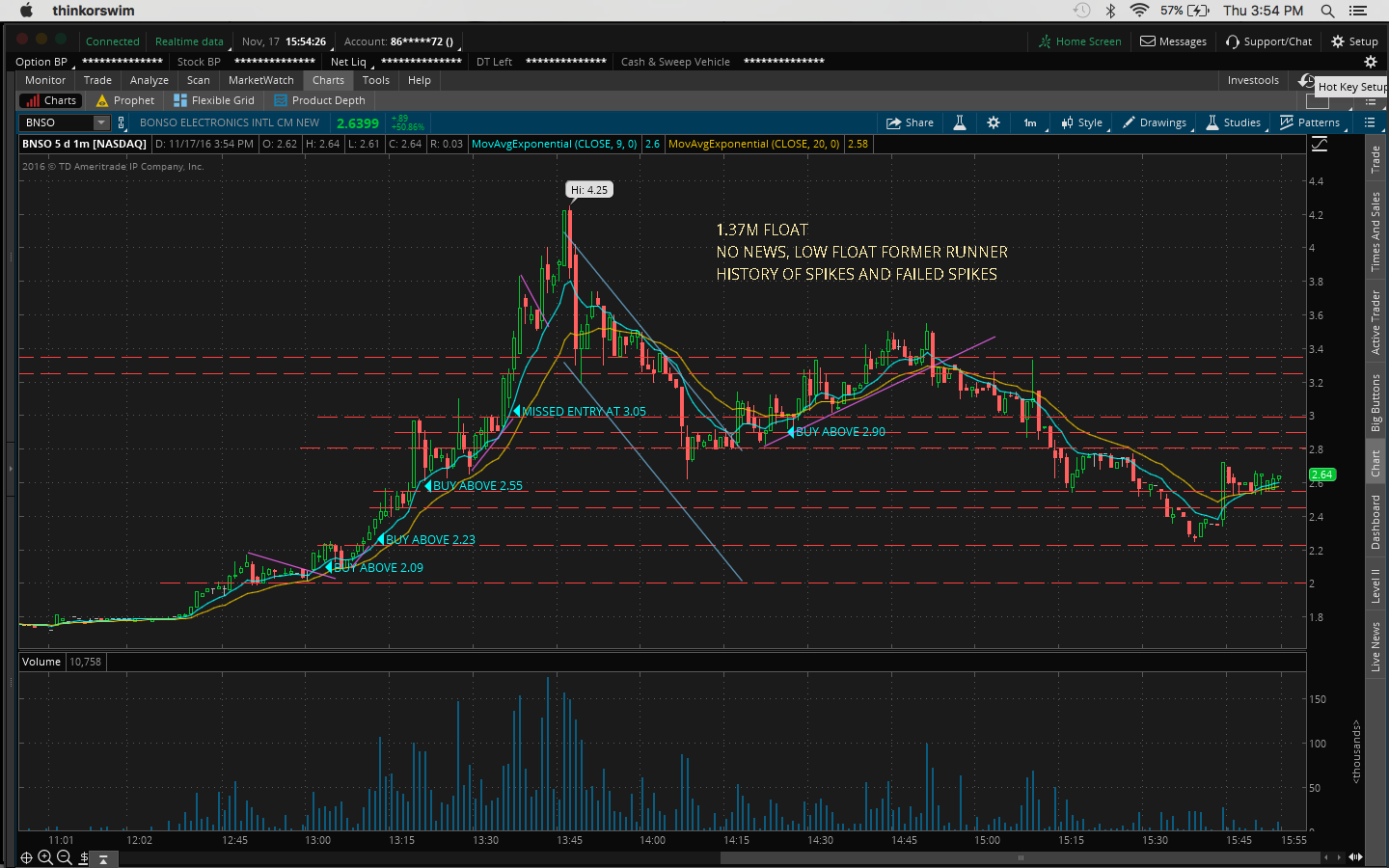Switch to the Tools tab
Image resolution: width=1389 pixels, height=868 pixels.
[x=376, y=80]
